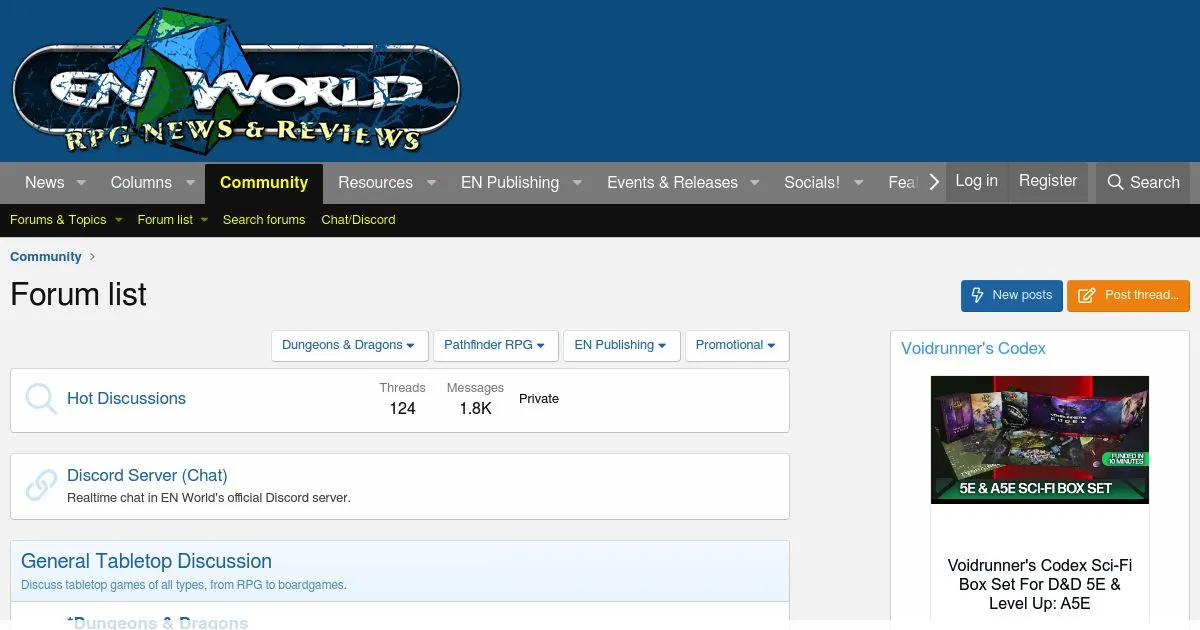Expand EN Publishing nav dropdown arrow
Image resolution: width=1200 pixels, height=630 pixels.
point(577,183)
